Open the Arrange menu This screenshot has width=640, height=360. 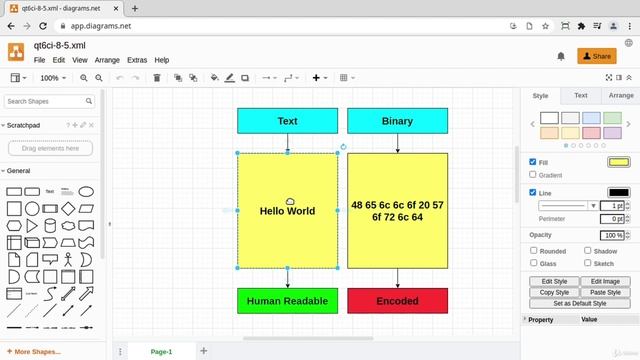[107, 60]
